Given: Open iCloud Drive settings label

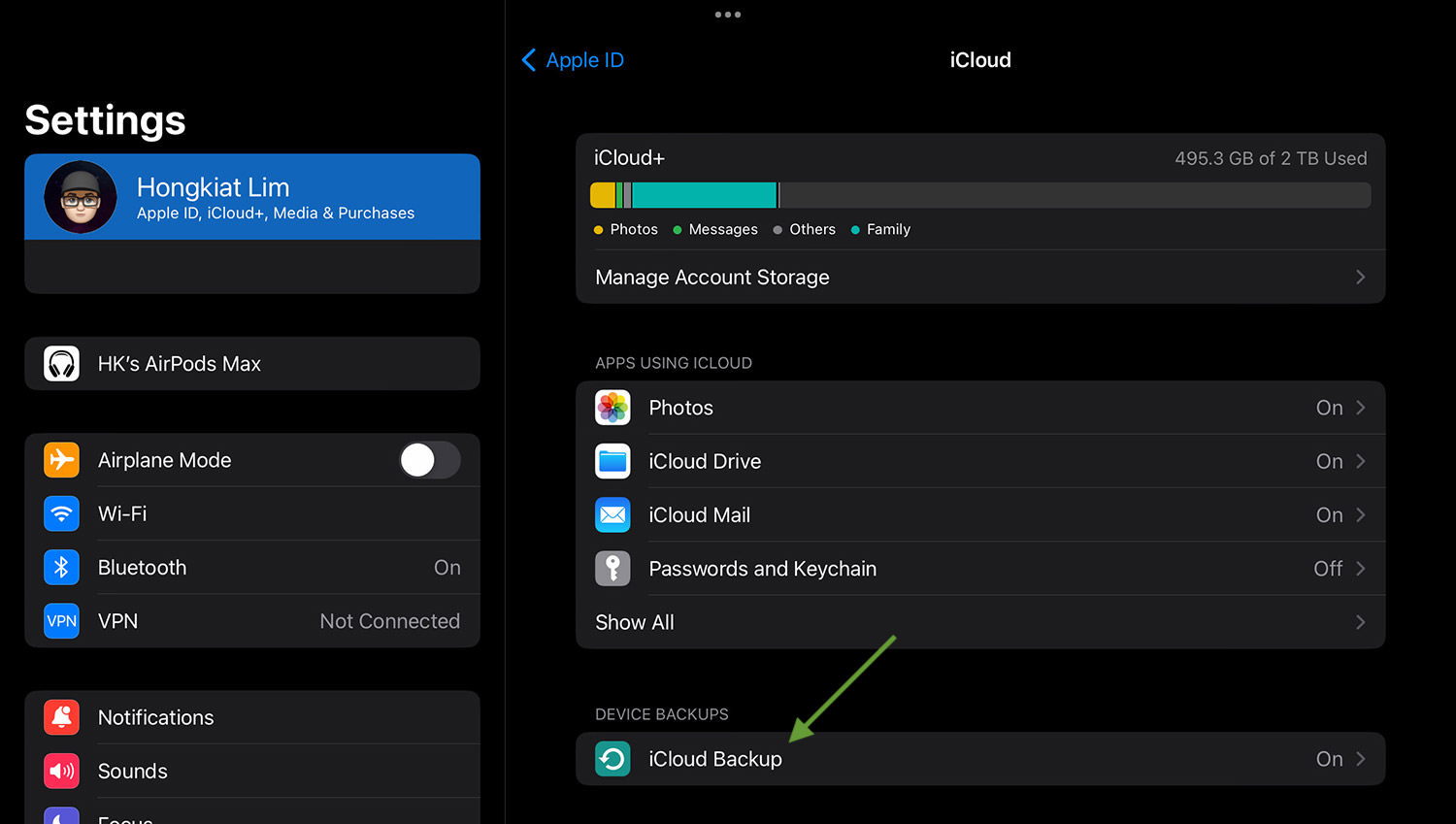Looking at the screenshot, I should tap(705, 461).
